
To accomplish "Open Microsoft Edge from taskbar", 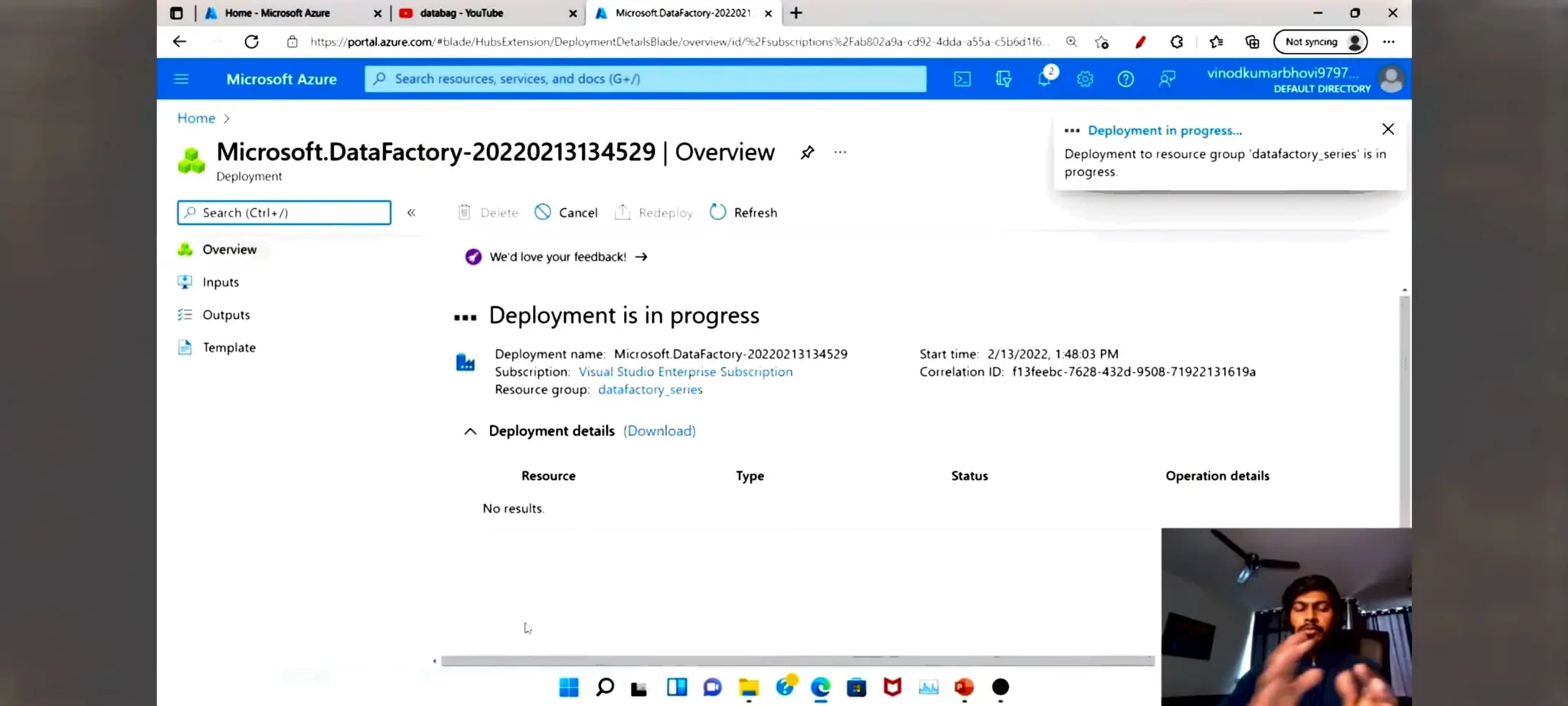I will [x=821, y=687].
